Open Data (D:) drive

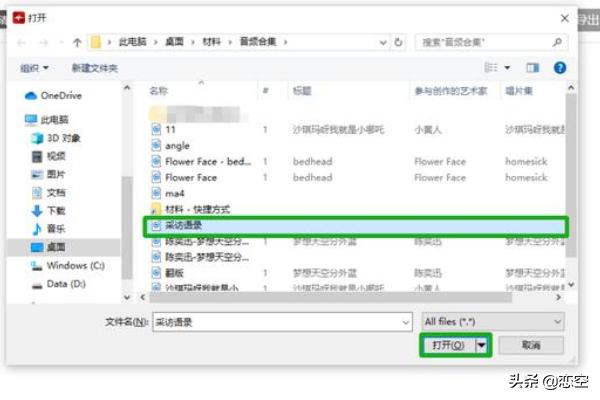59,284
